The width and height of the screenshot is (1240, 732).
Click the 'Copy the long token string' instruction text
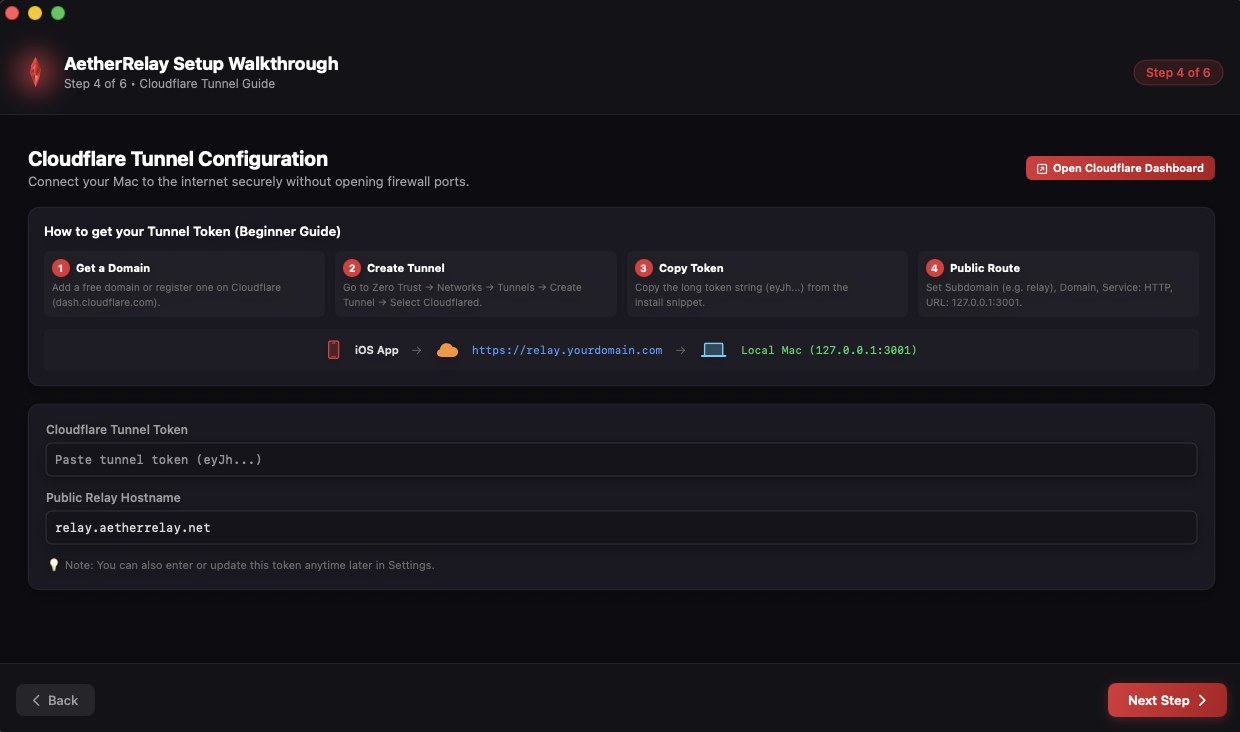click(x=742, y=295)
